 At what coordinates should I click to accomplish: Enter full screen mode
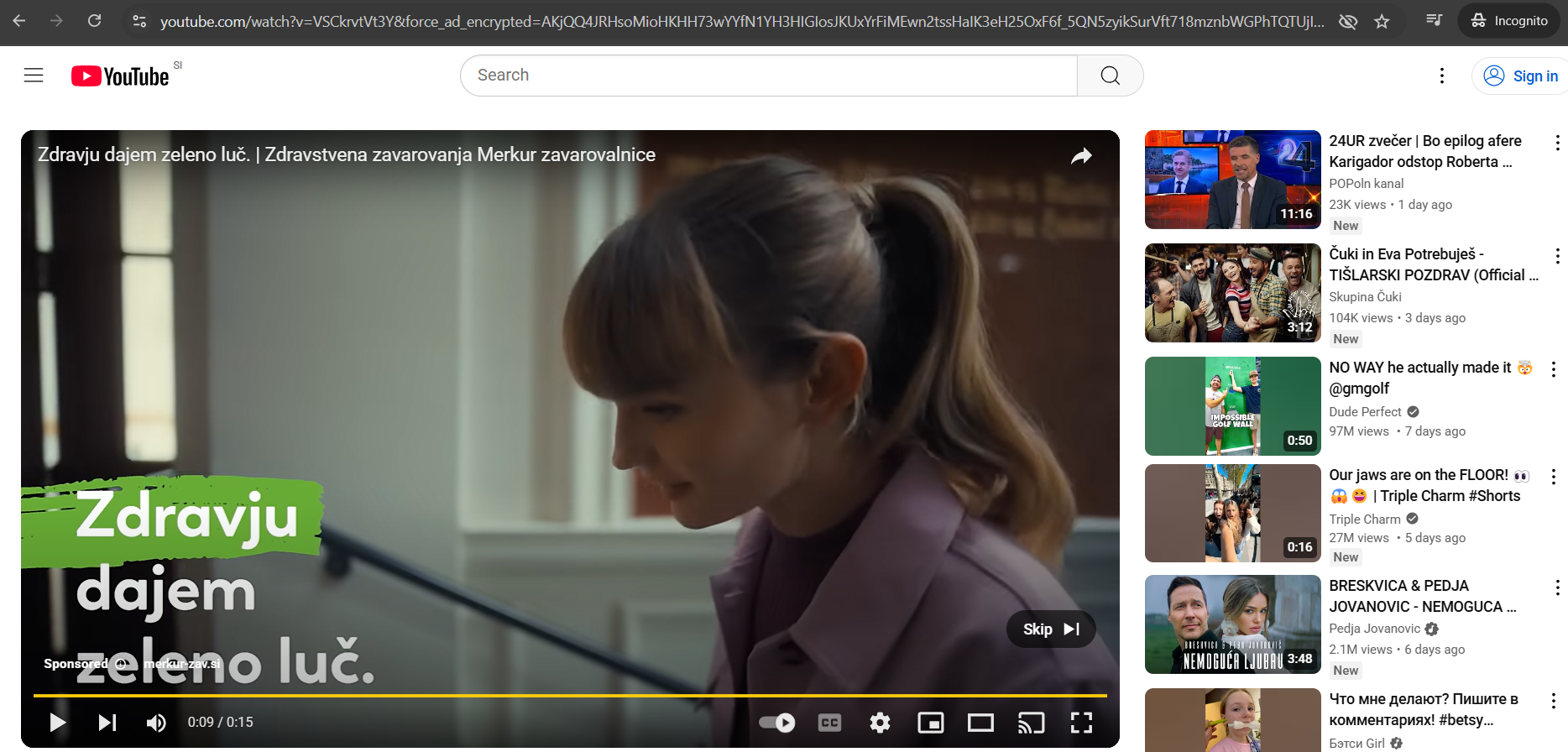pyautogui.click(x=1081, y=723)
